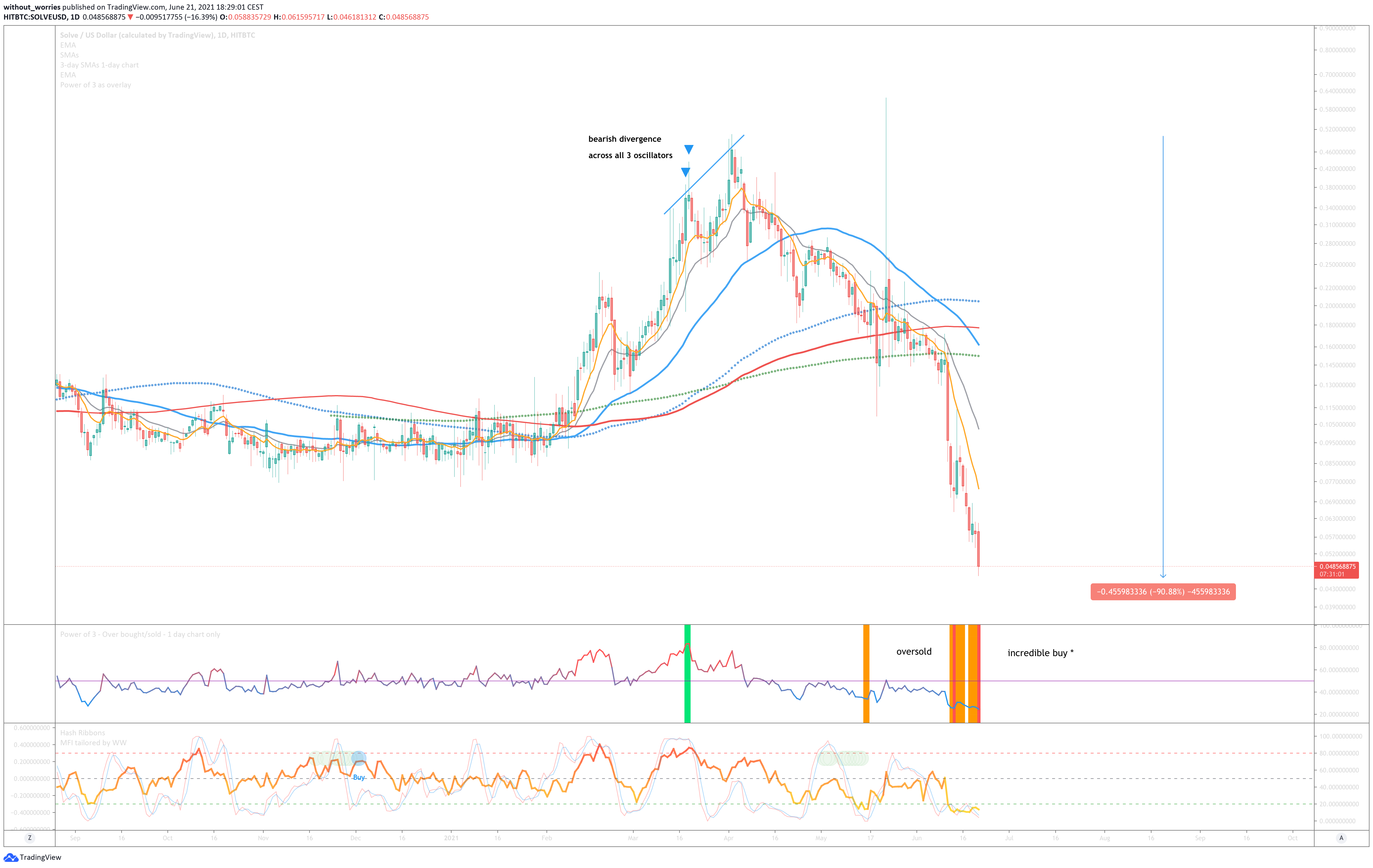
Task: Click the 'oversold' annotation text
Action: click(x=913, y=651)
